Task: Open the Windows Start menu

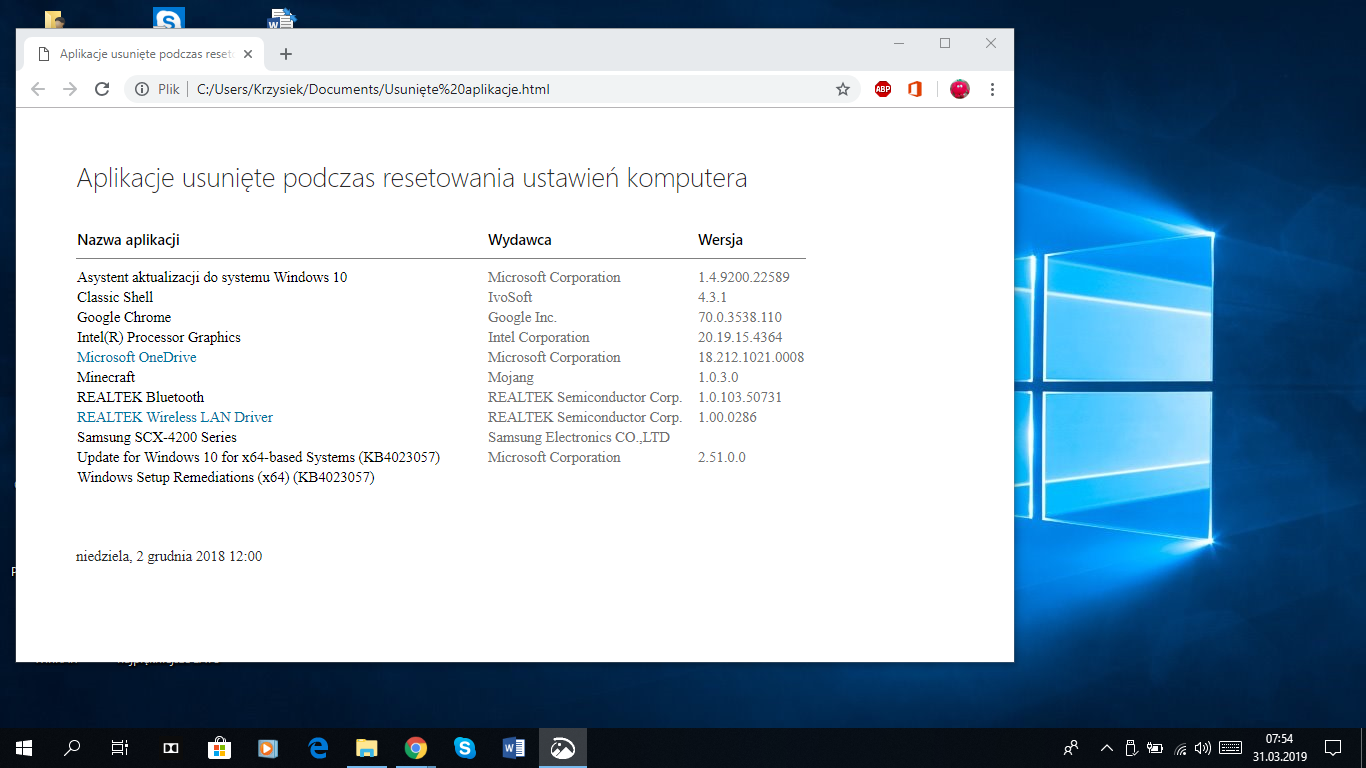Action: (x=24, y=747)
